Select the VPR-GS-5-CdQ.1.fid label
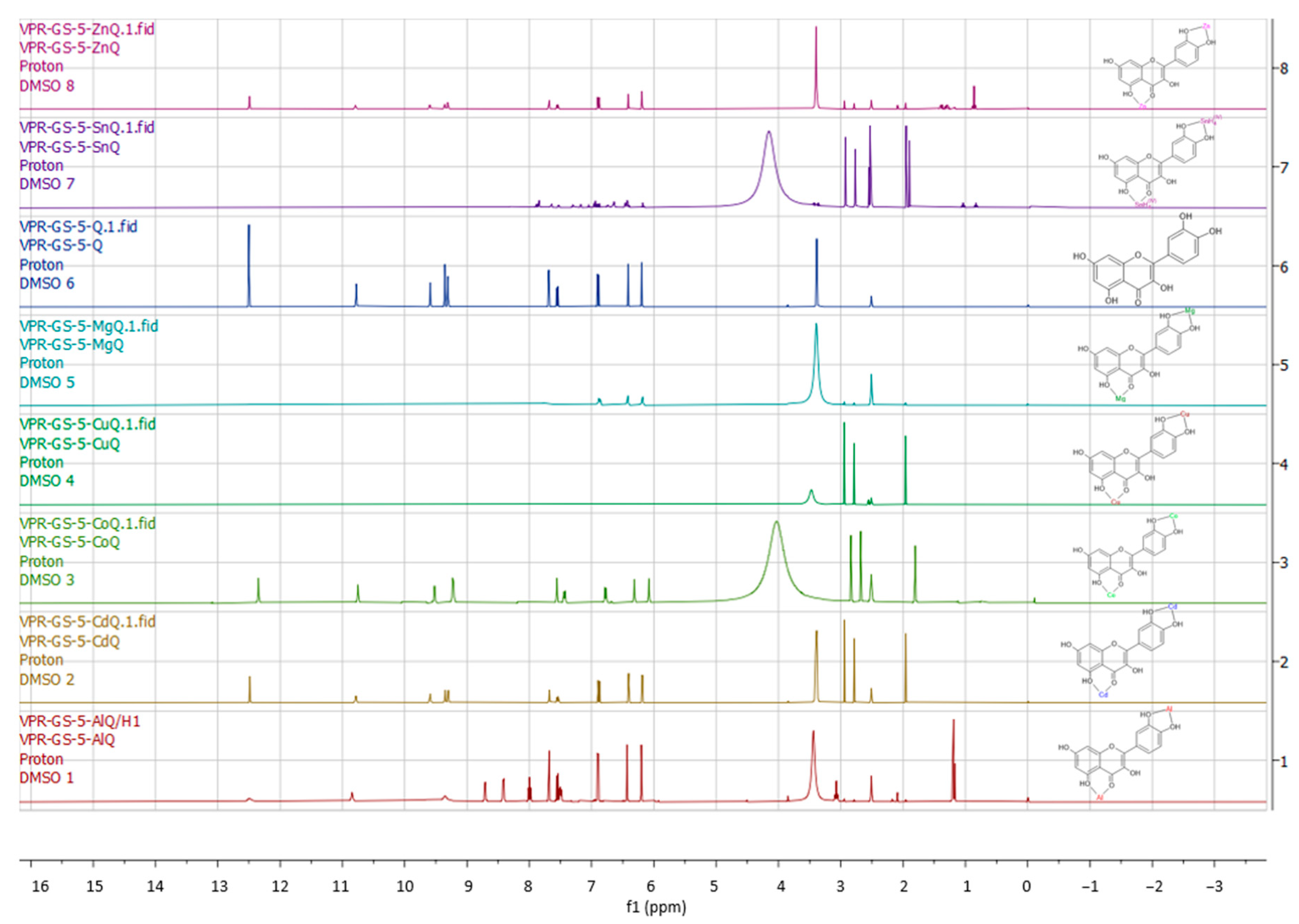 coord(87,622)
